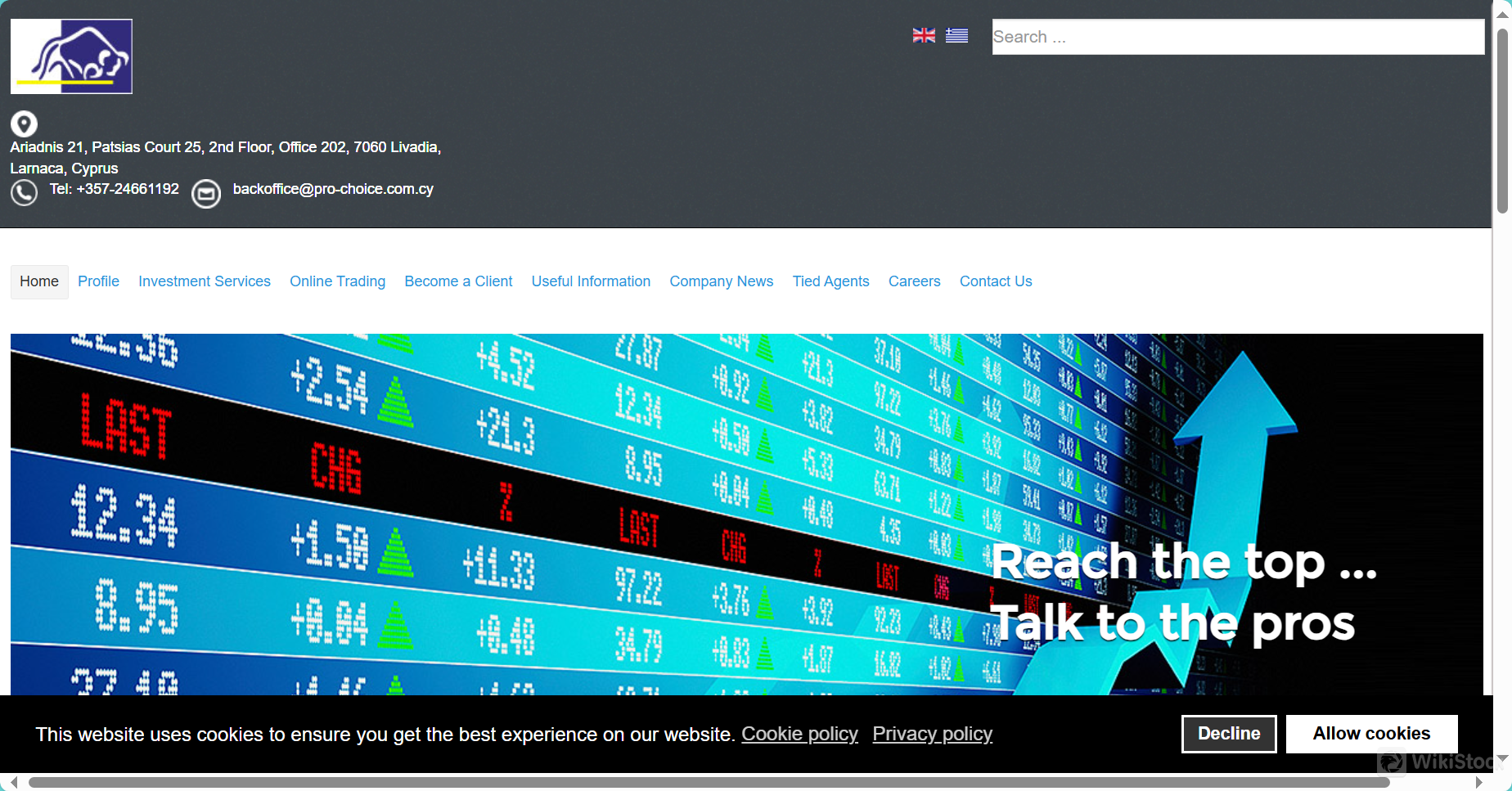1512x791 pixels.
Task: Open the Privacy policy link
Action: click(932, 734)
